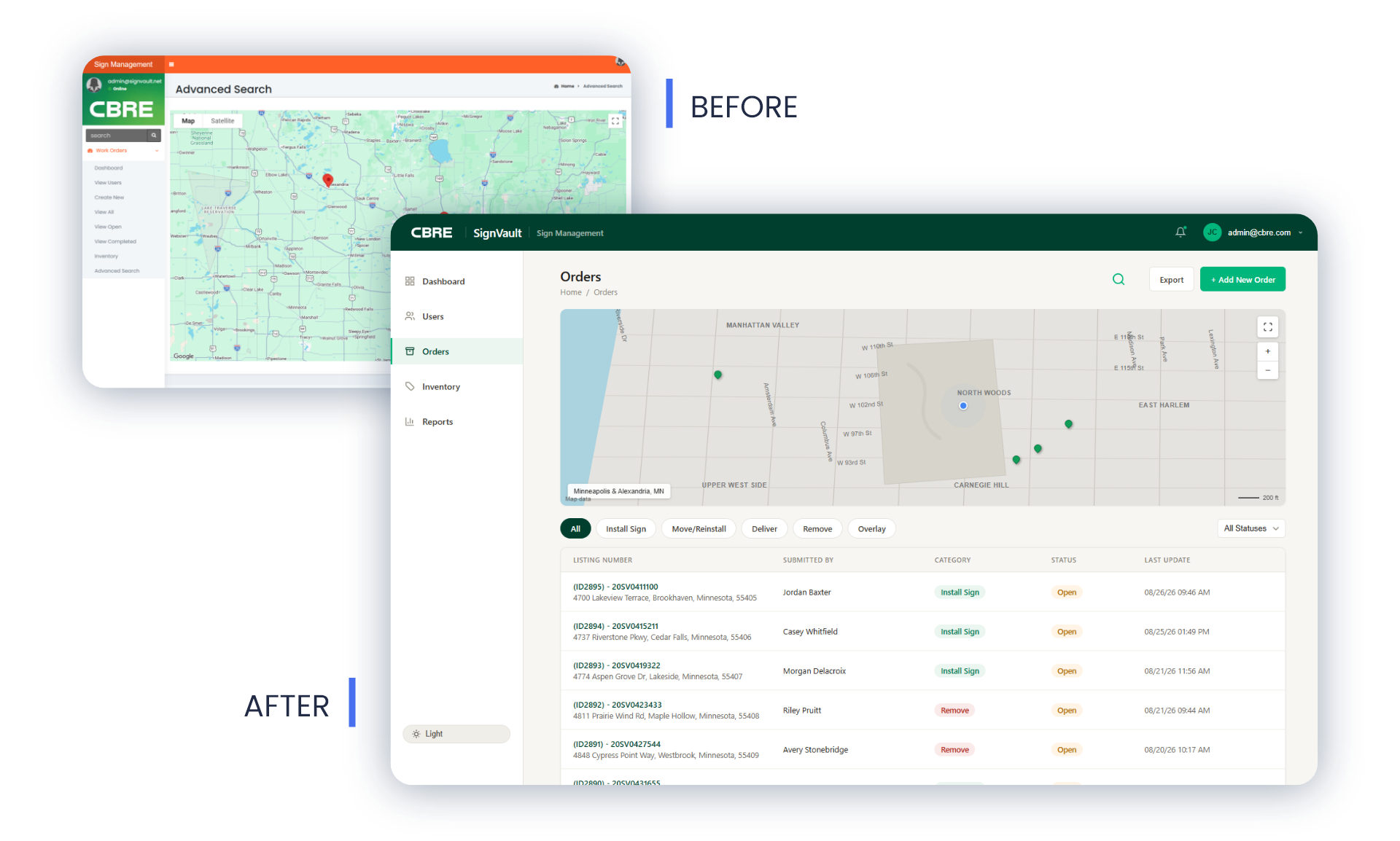This screenshot has width=1400, height=841.
Task: Click the magnifier search icon beside Export
Action: pos(1119,279)
